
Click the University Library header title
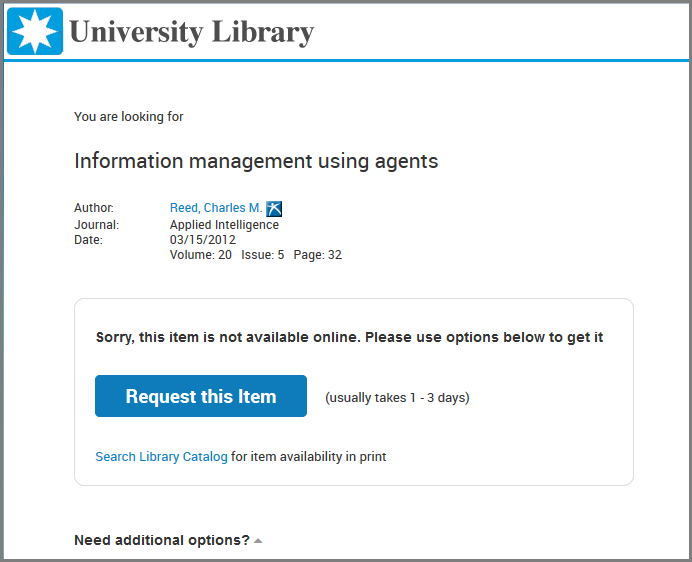point(191,32)
